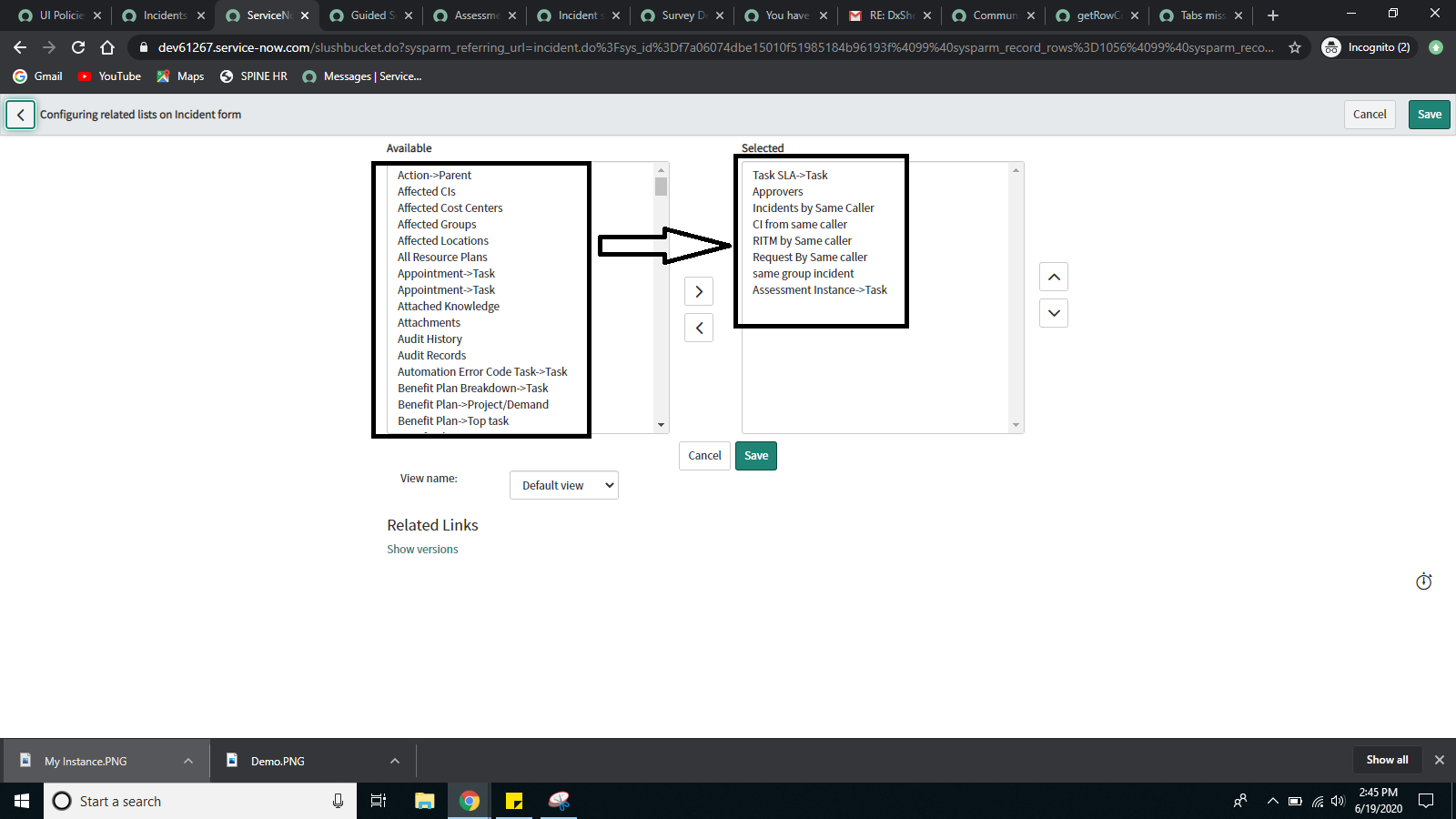Image resolution: width=1456 pixels, height=819 pixels.
Task: Click the right arrow to move items to Selected
Action: (698, 291)
